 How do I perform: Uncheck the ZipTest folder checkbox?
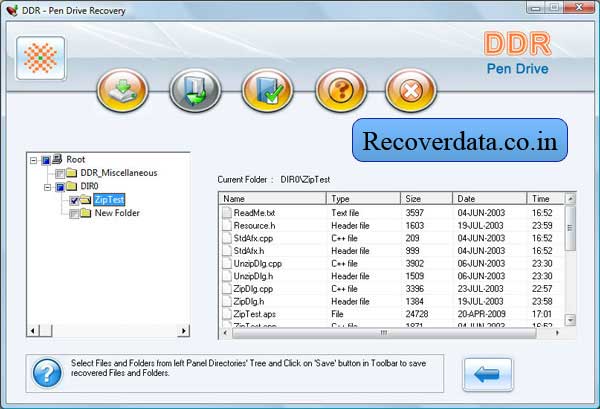(x=74, y=200)
